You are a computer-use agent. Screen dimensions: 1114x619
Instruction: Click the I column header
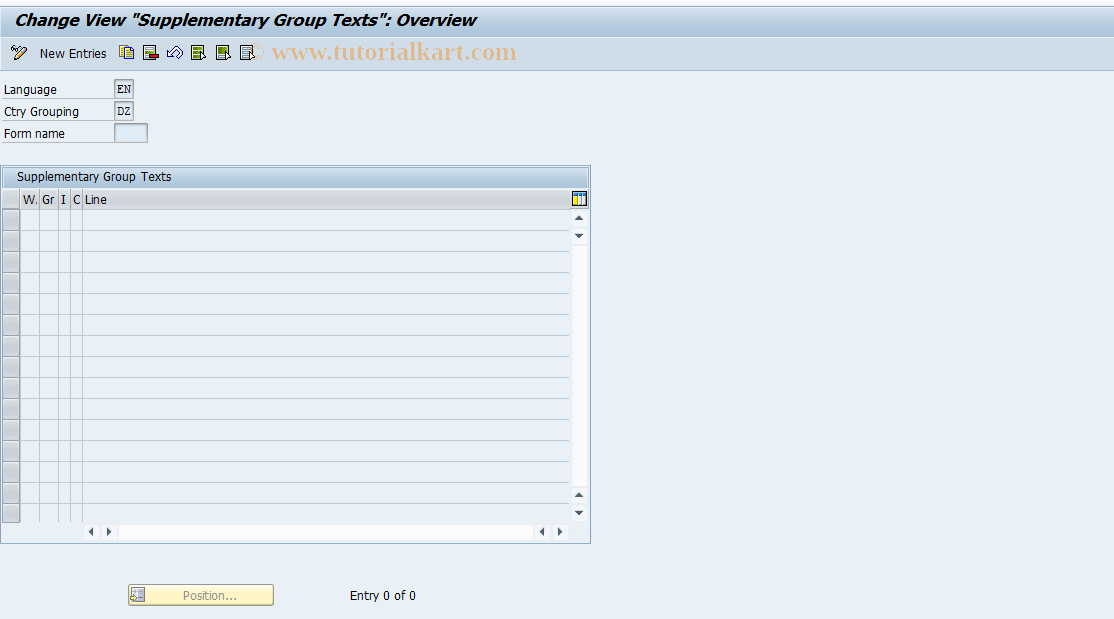click(x=64, y=200)
